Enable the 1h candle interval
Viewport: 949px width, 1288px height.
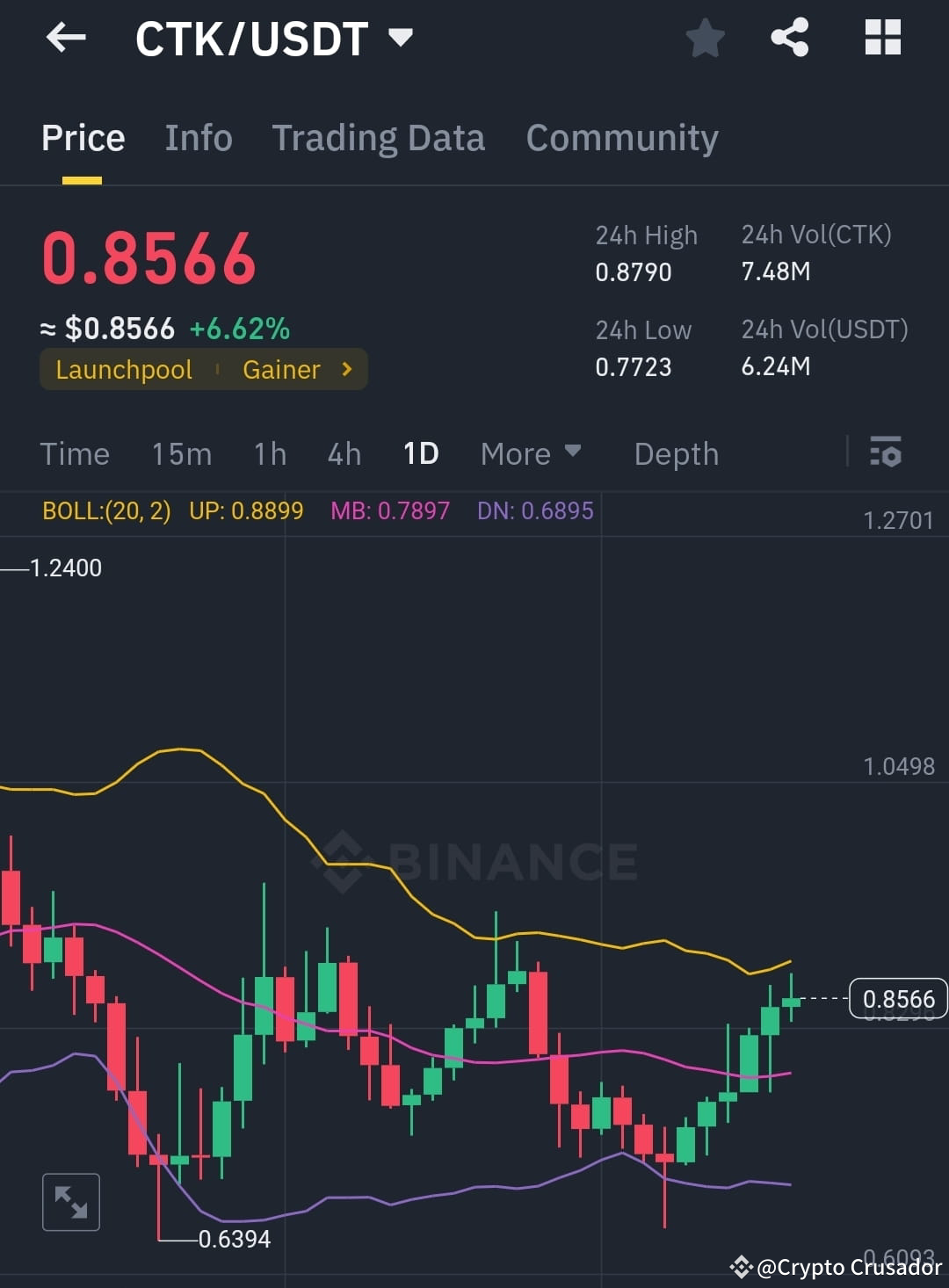tap(269, 453)
